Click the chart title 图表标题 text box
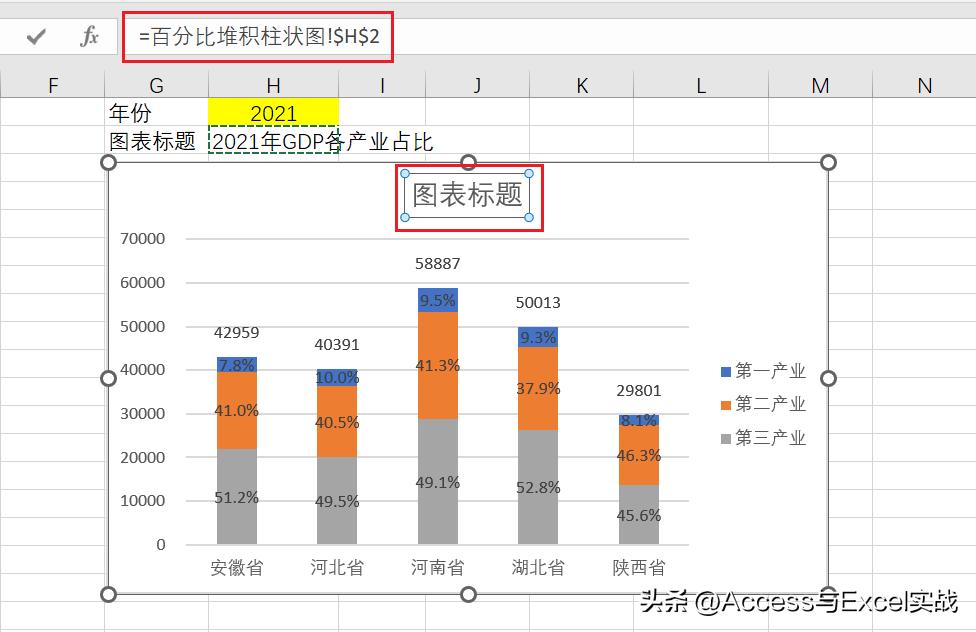The width and height of the screenshot is (976, 632). 469,195
